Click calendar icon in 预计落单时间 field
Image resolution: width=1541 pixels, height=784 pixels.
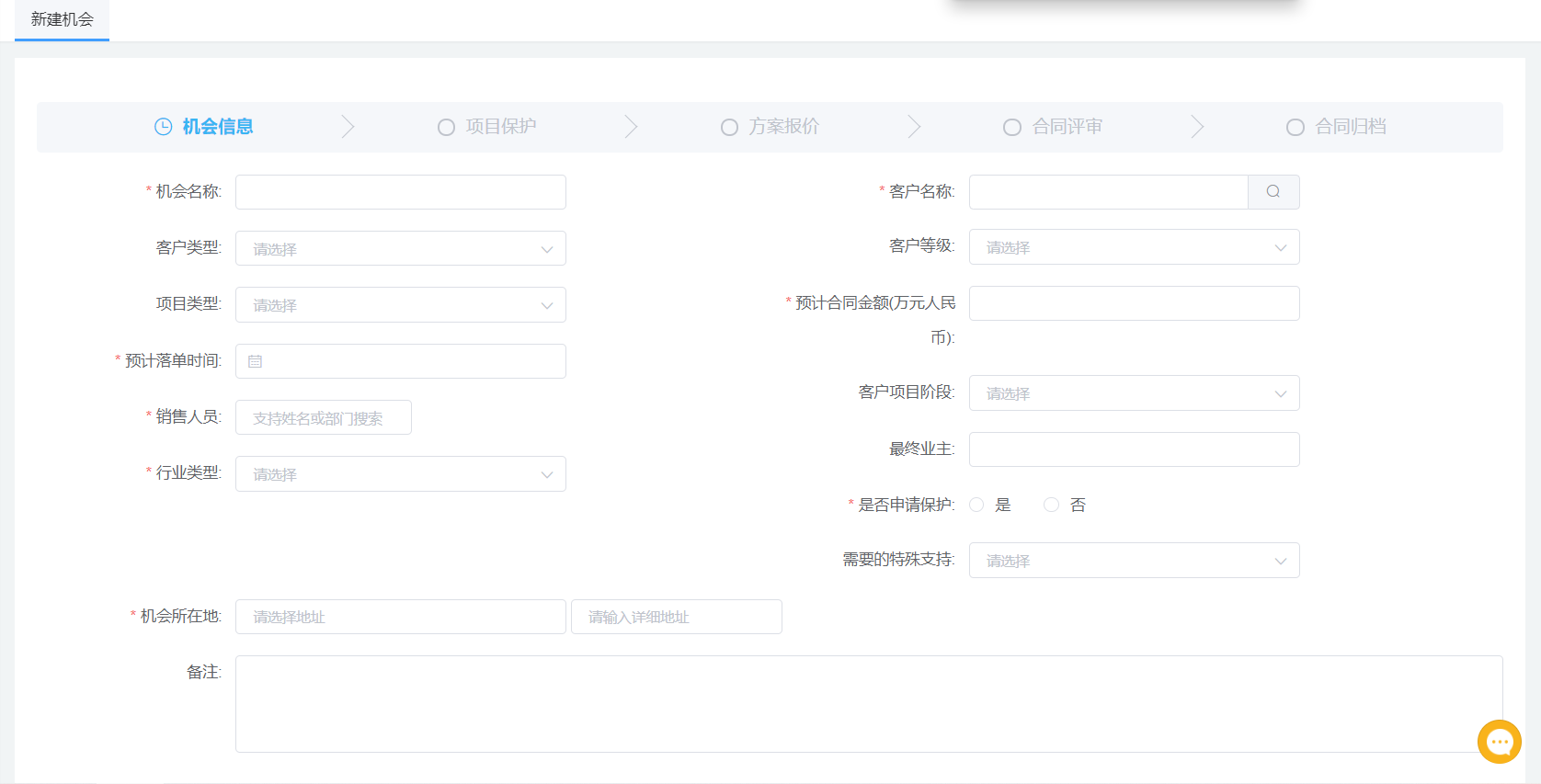256,362
